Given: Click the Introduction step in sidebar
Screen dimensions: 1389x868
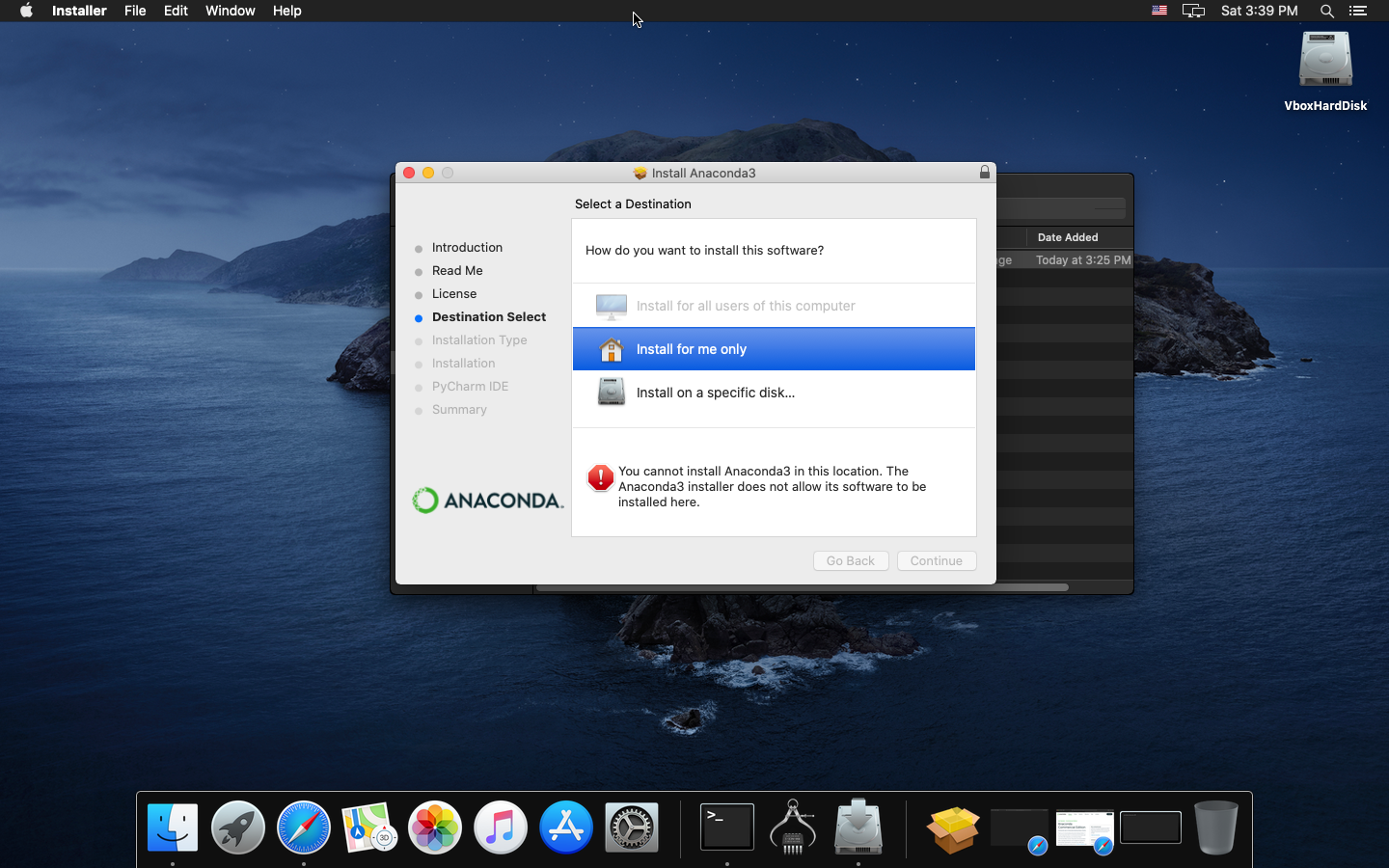Looking at the screenshot, I should 467,248.
